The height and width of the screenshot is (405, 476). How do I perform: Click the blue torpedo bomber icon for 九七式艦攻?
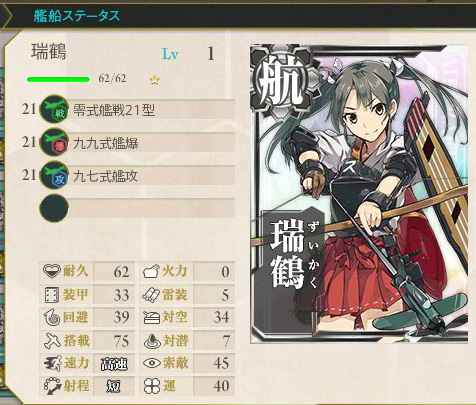(54, 175)
